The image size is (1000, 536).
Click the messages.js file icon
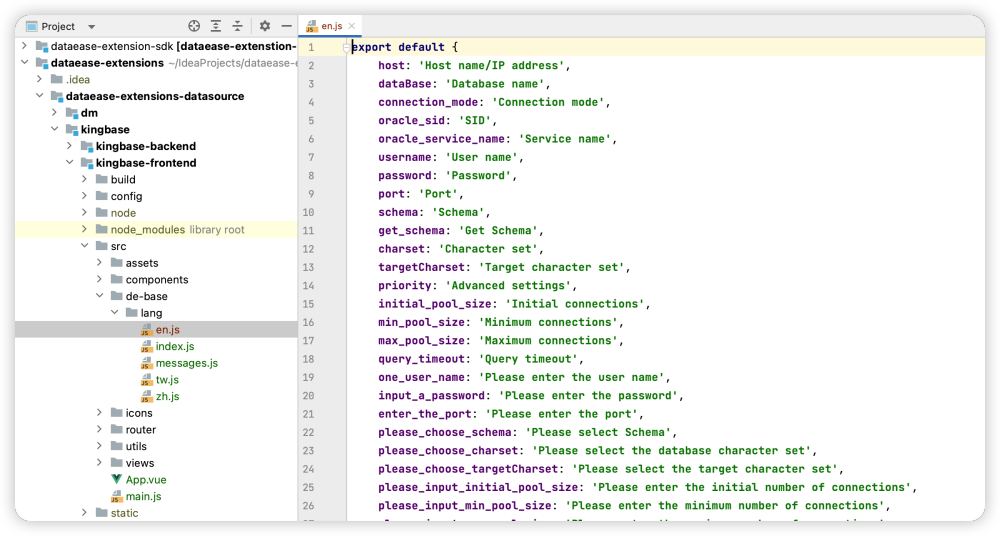pyautogui.click(x=147, y=363)
